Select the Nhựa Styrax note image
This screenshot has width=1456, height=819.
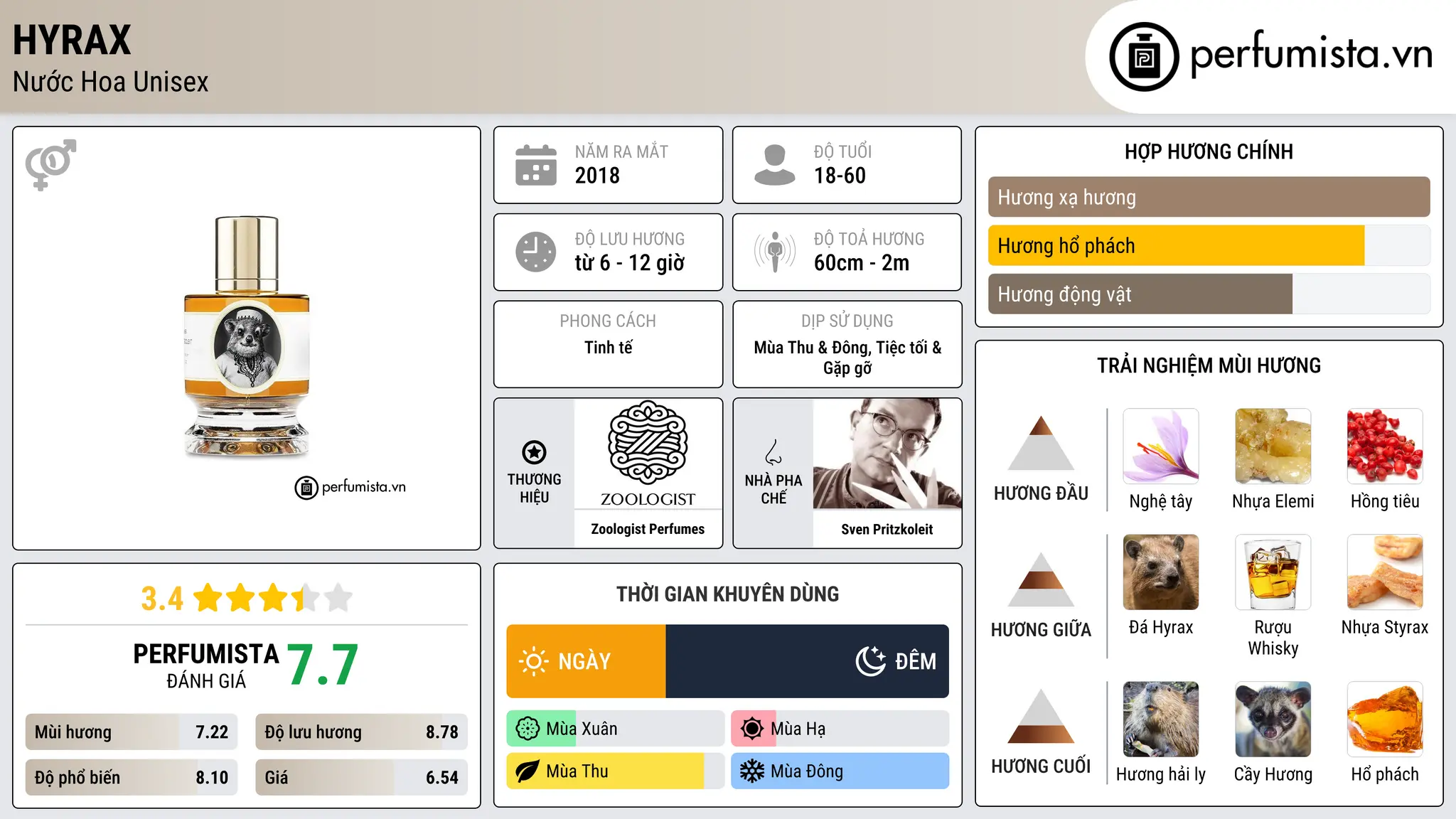pos(1385,572)
